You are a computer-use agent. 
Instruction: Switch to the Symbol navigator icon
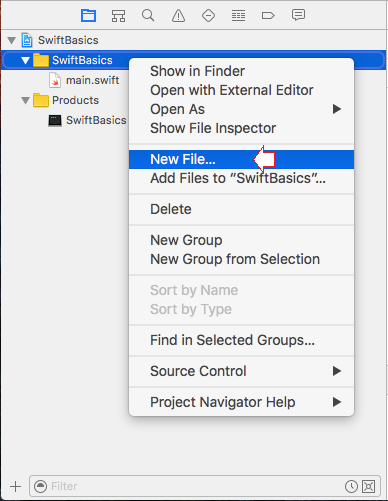click(x=118, y=16)
